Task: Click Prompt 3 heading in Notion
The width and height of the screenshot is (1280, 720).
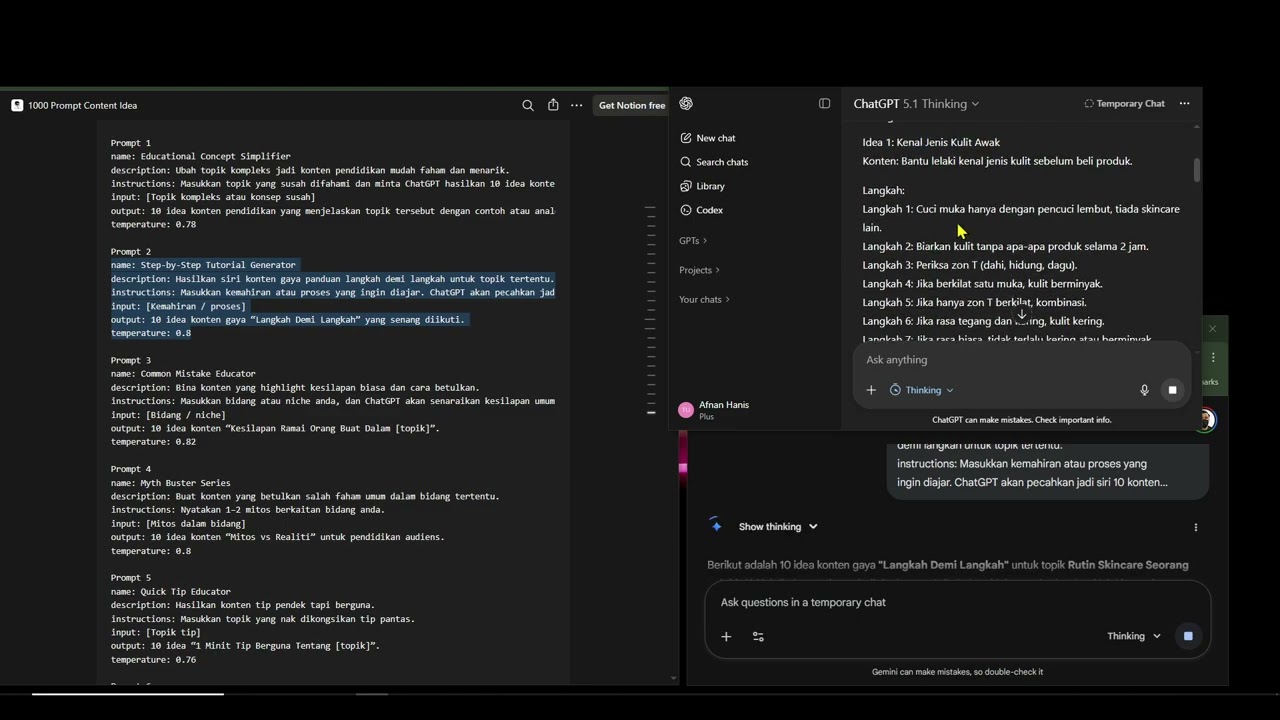Action: (x=131, y=360)
